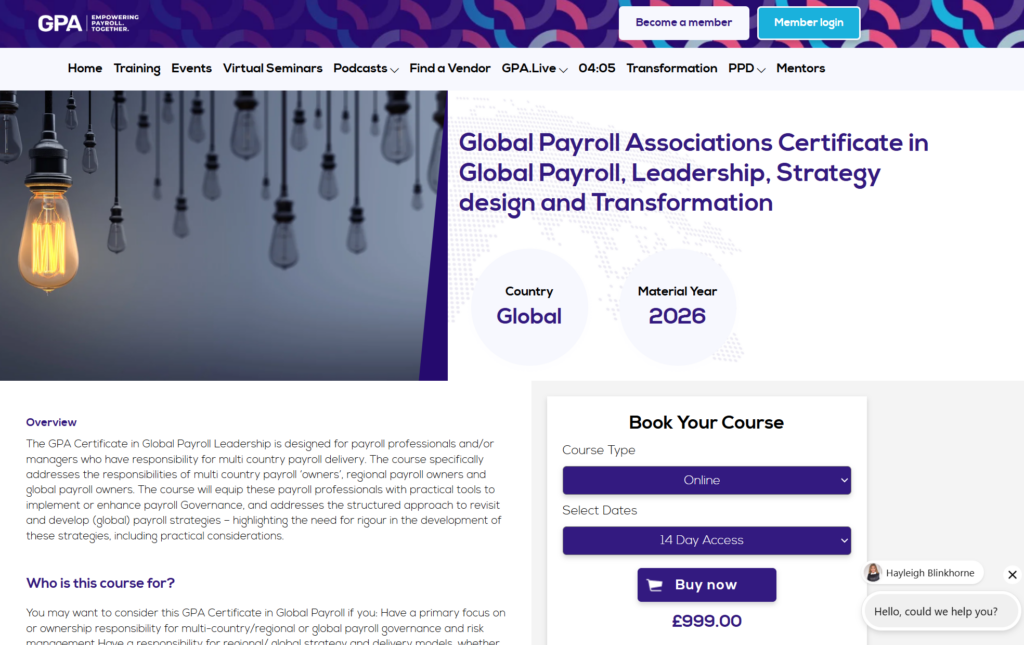Click the Material Year 2026 circle

point(677,306)
